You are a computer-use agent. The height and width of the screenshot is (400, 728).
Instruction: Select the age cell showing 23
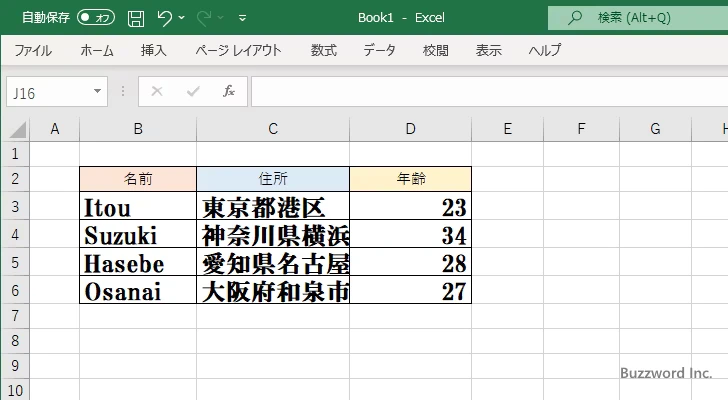pyautogui.click(x=410, y=206)
